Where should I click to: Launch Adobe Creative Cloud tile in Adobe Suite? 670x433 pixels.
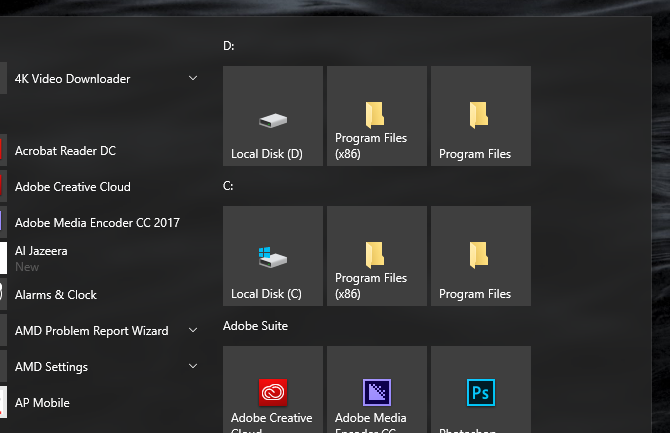point(273,389)
